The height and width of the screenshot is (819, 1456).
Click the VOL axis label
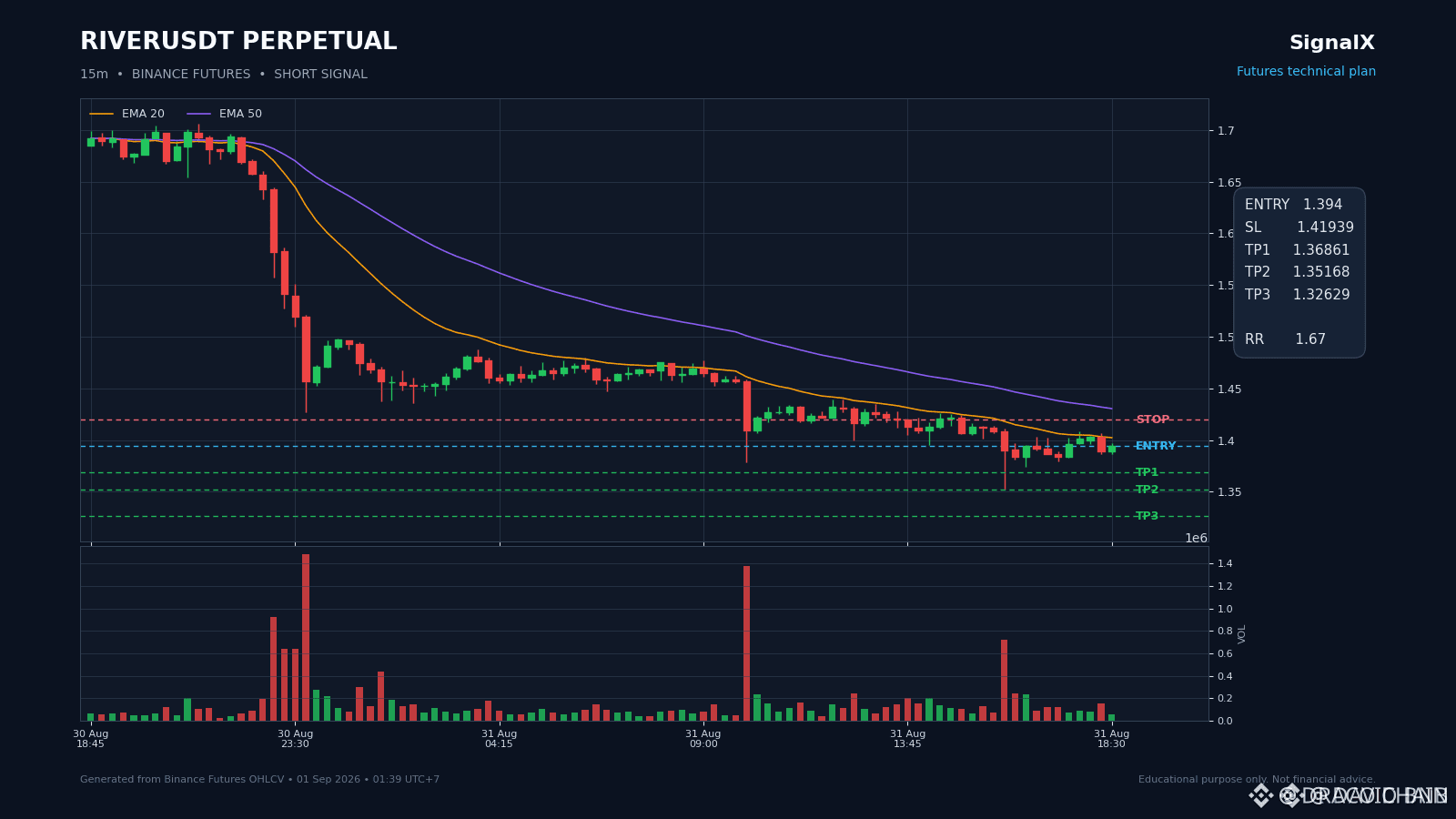point(1242,634)
